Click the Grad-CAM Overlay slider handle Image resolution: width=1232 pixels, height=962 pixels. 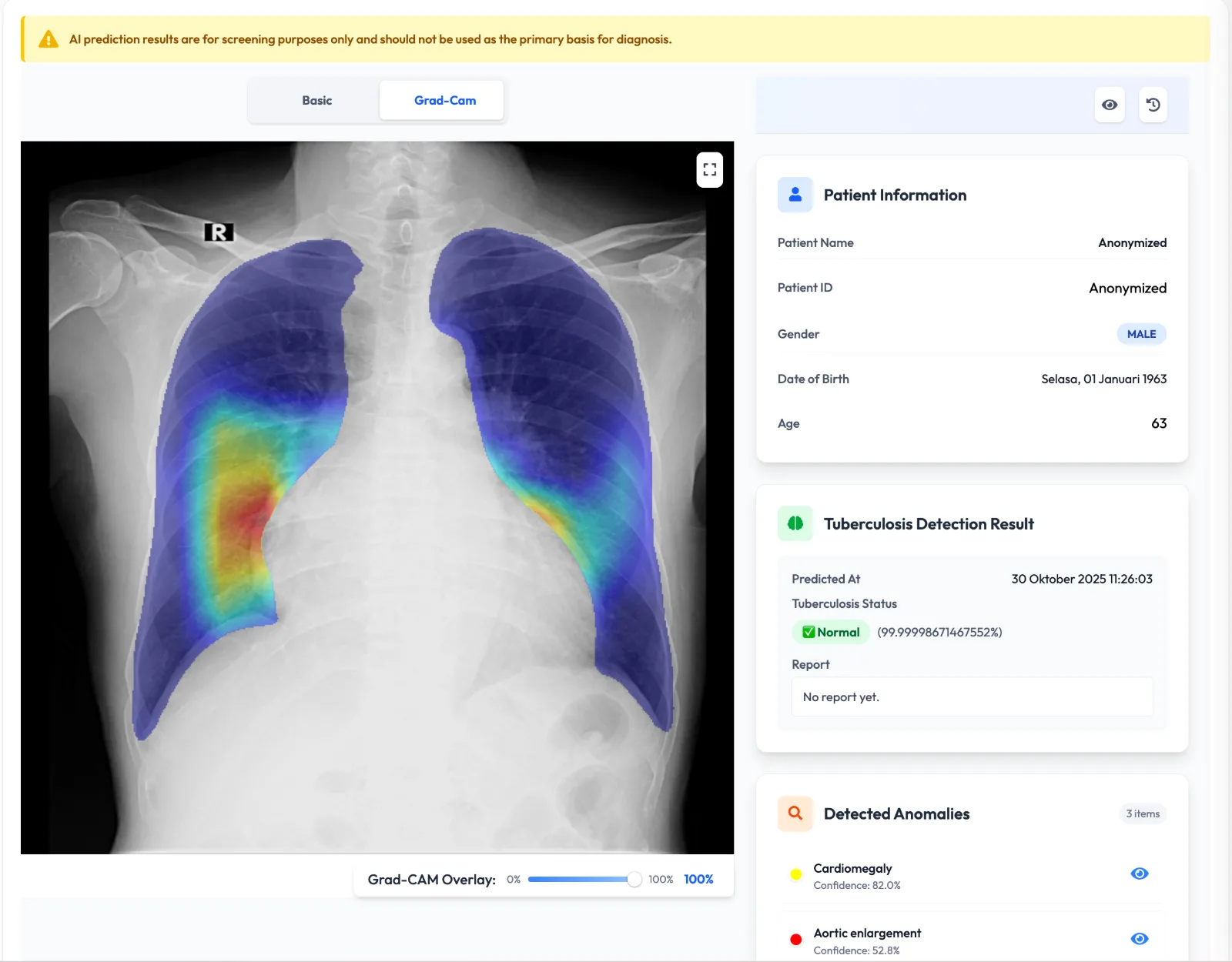634,880
